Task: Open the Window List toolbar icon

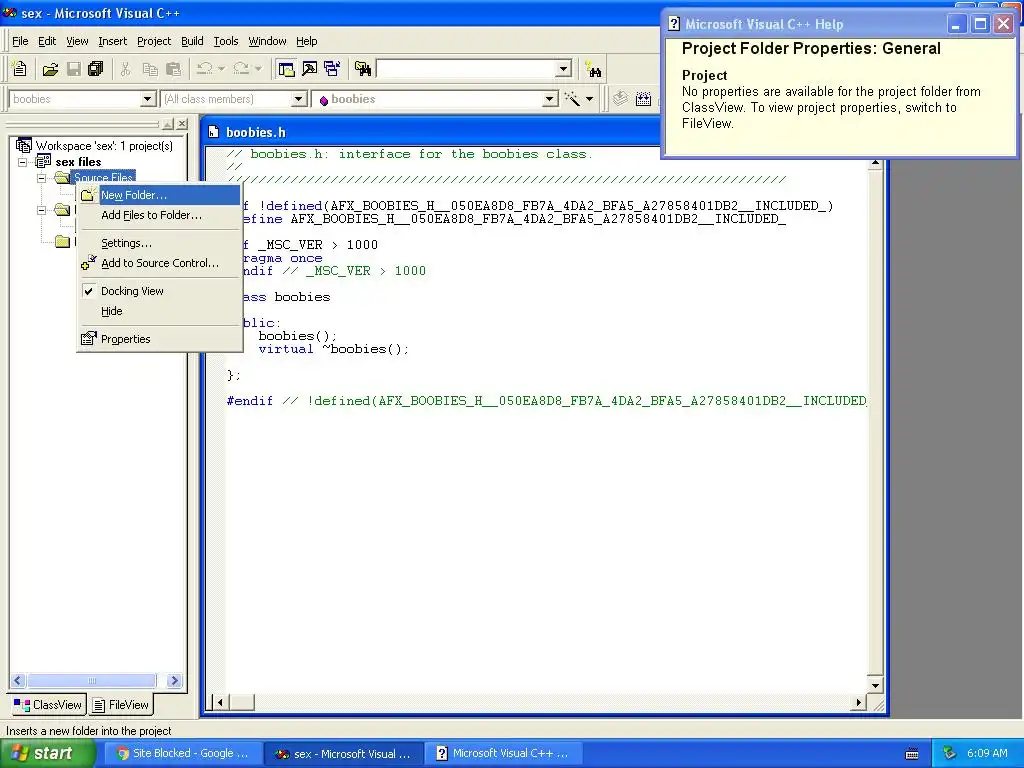Action: [x=332, y=69]
